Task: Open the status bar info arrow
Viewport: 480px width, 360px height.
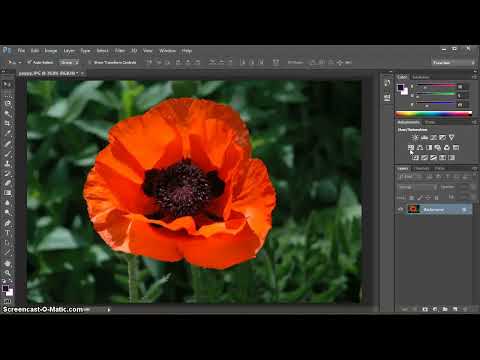Action: 109,310
